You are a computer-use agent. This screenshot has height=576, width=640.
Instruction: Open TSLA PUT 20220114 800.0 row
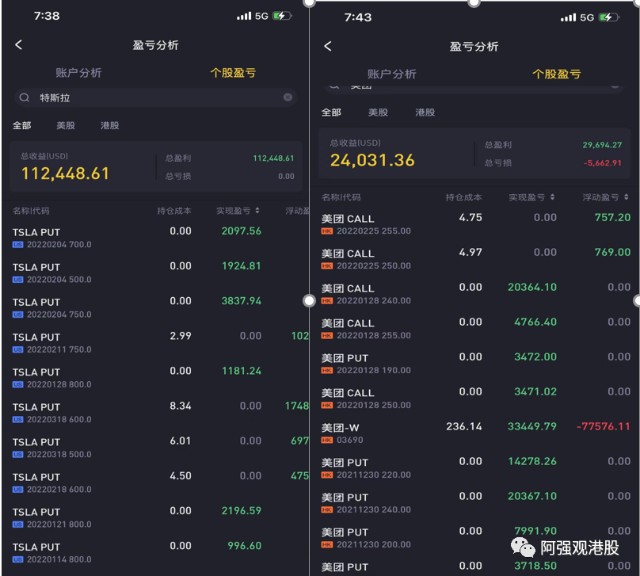pos(155,552)
